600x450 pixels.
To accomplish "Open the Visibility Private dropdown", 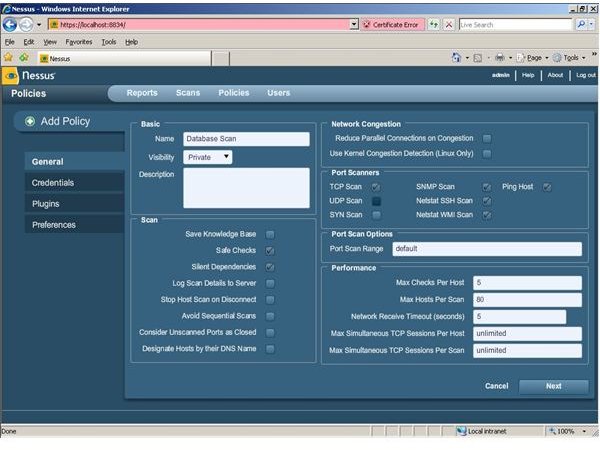I will pyautogui.click(x=207, y=157).
